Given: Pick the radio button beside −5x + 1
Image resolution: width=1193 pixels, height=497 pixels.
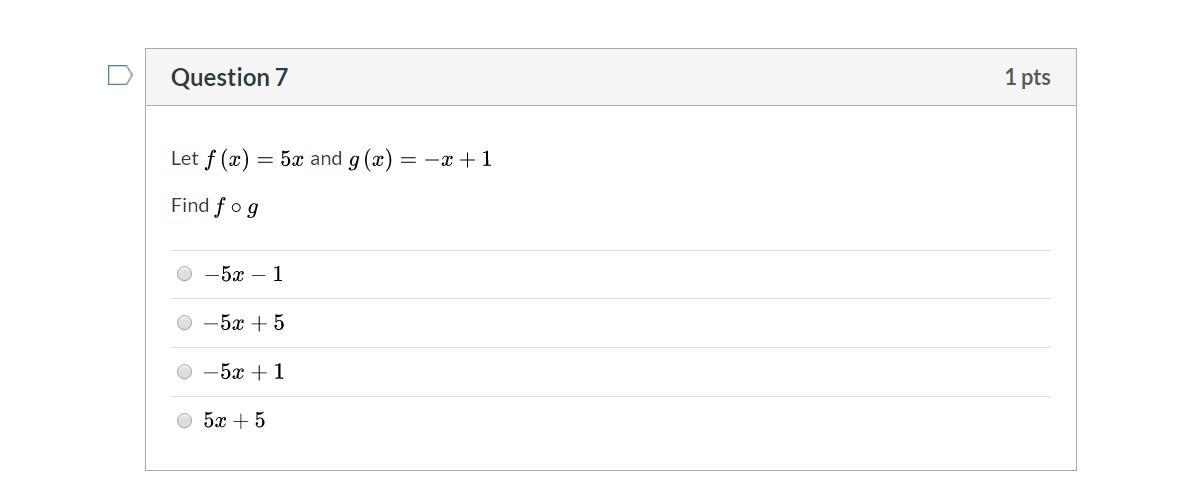Looking at the screenshot, I should coord(184,372).
